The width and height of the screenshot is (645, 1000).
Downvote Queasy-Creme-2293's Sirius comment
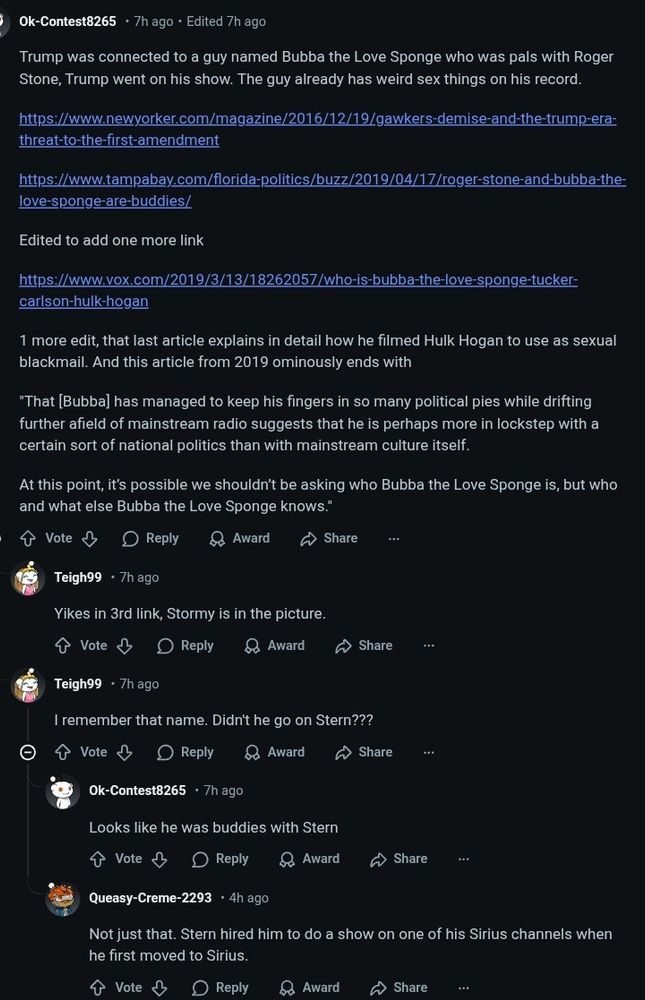coord(159,987)
